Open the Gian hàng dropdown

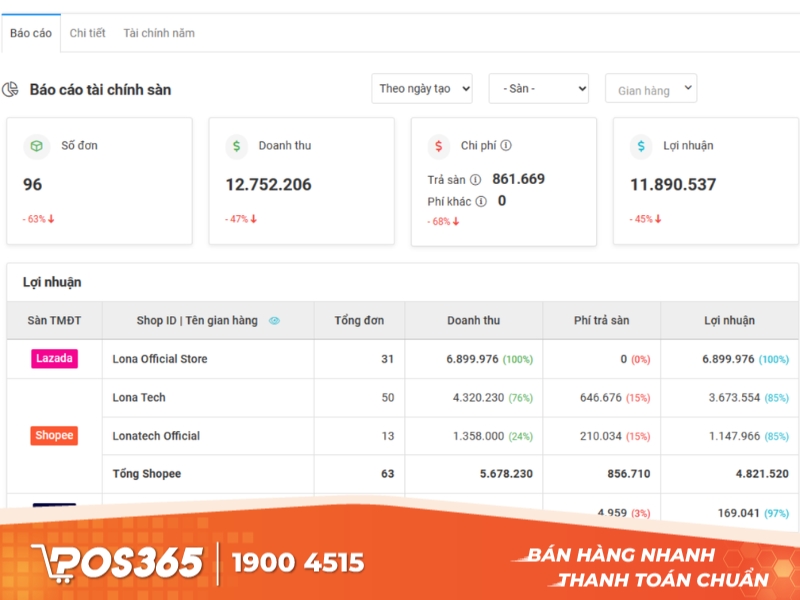pyautogui.click(x=651, y=89)
